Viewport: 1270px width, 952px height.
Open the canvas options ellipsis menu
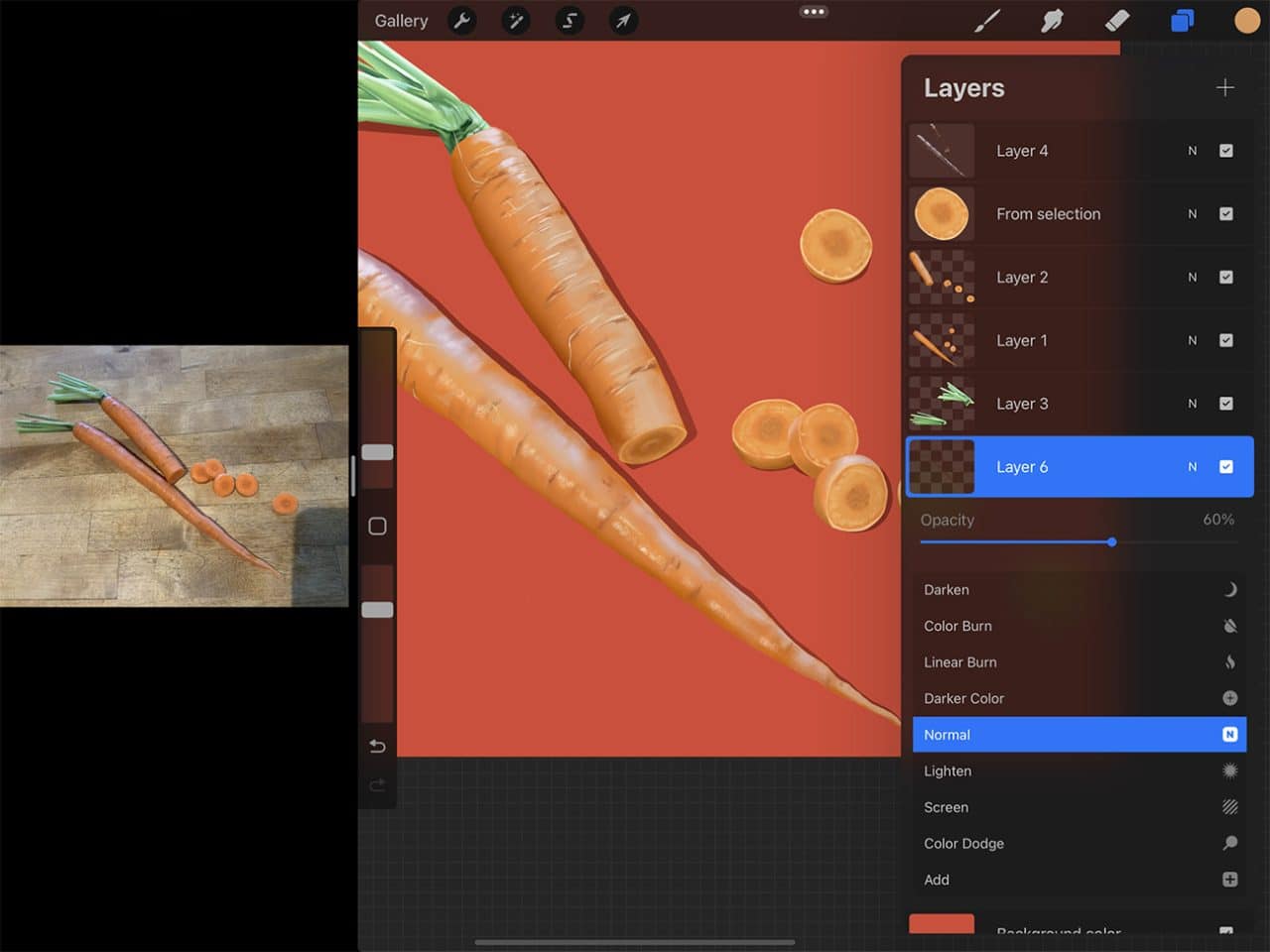coord(814,12)
